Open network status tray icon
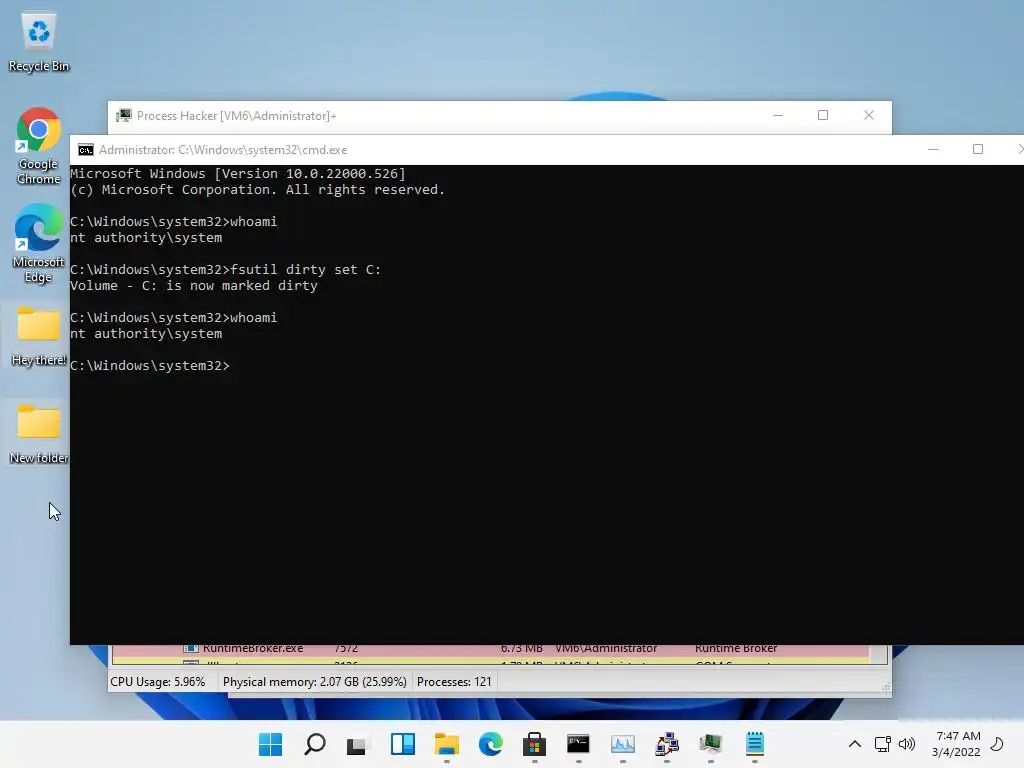1024x768 pixels. [x=882, y=744]
